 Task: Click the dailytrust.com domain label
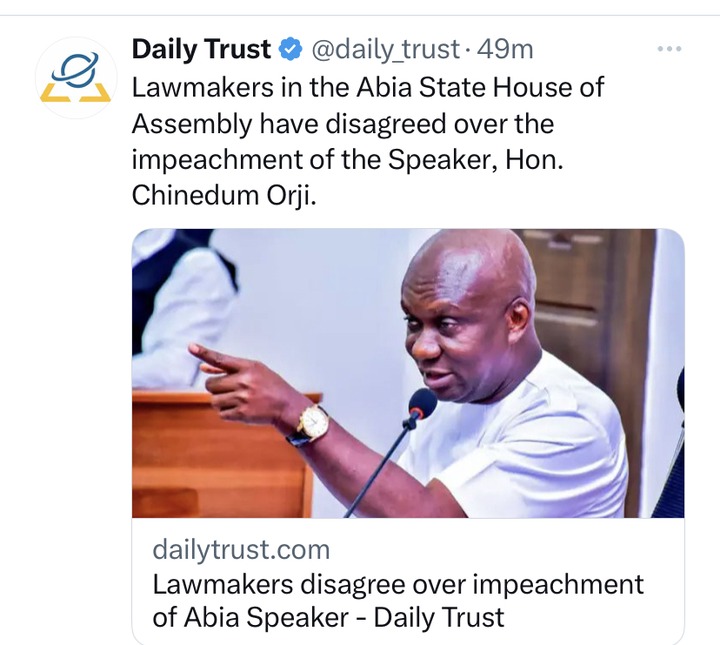[x=241, y=550]
